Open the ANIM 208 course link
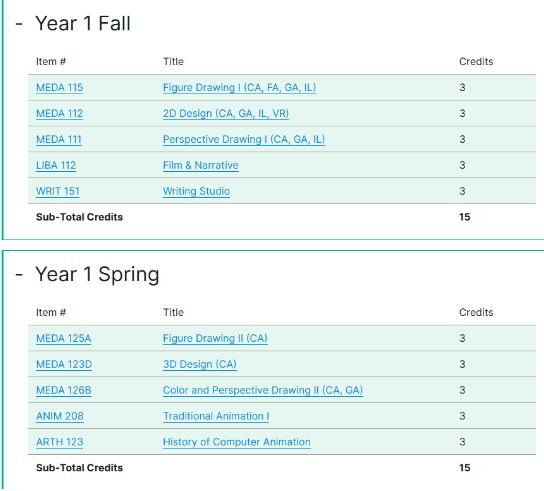 (x=60, y=416)
